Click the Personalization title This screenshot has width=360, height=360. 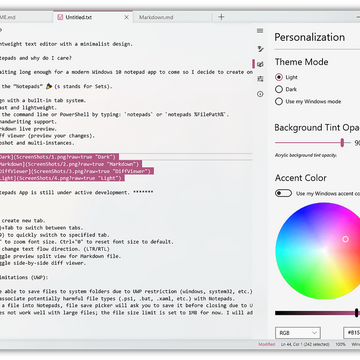tap(310, 37)
